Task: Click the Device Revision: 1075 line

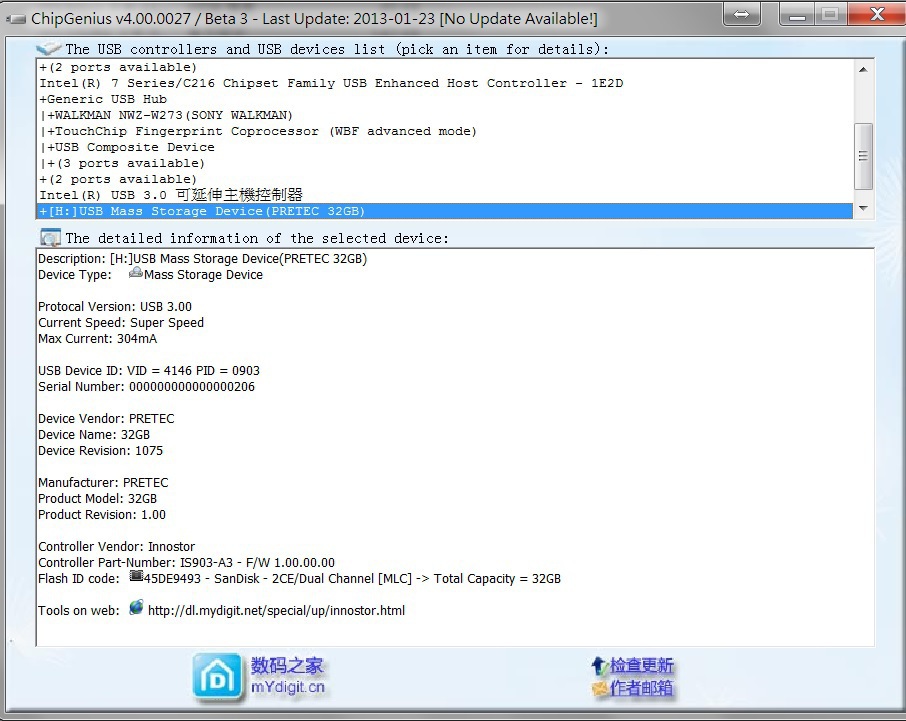Action: coord(101,451)
